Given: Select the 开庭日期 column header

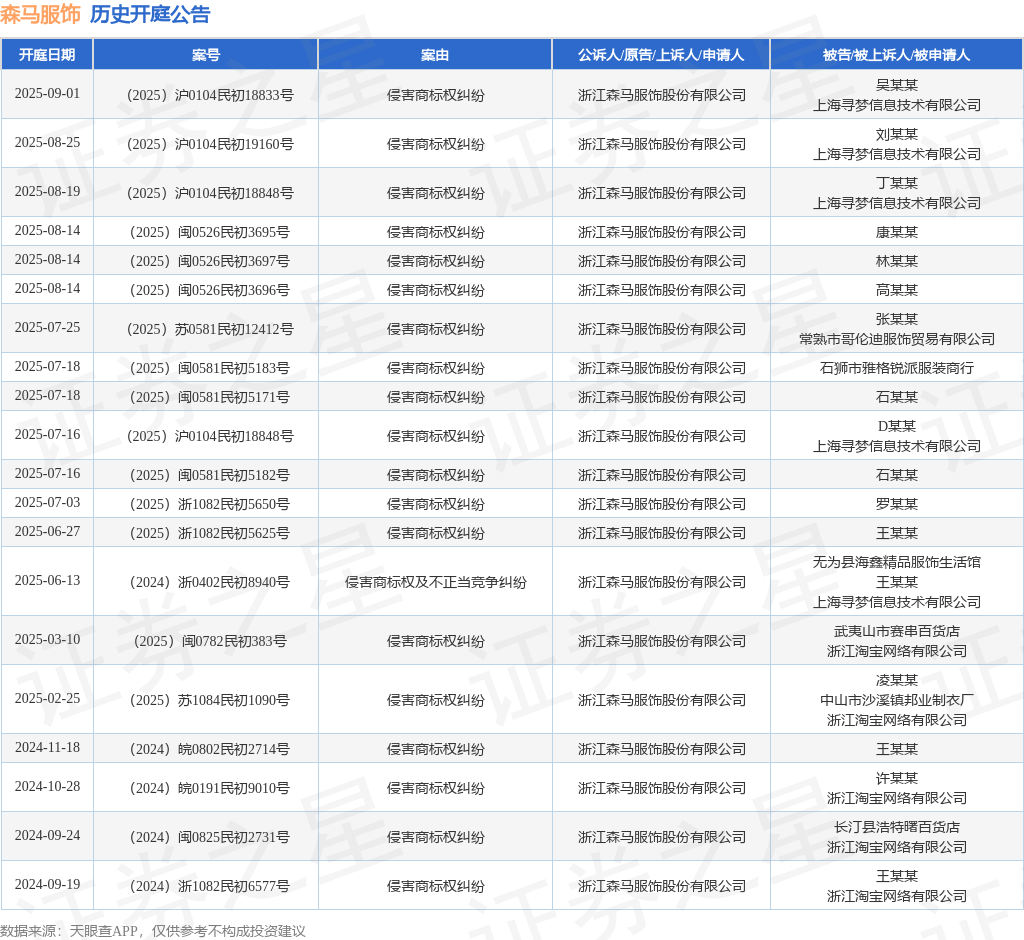Looking at the screenshot, I should coord(47,55).
